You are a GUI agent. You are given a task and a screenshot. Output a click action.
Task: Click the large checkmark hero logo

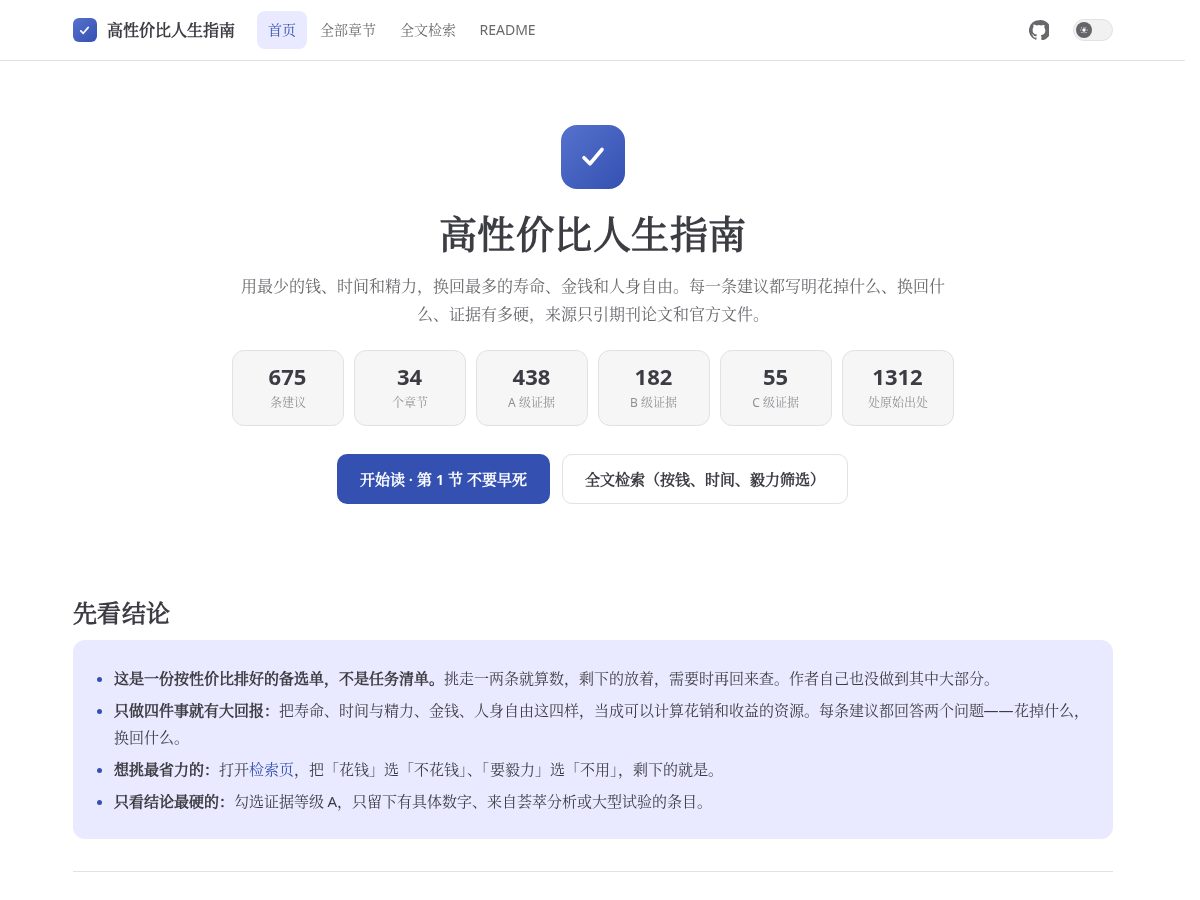(x=593, y=157)
